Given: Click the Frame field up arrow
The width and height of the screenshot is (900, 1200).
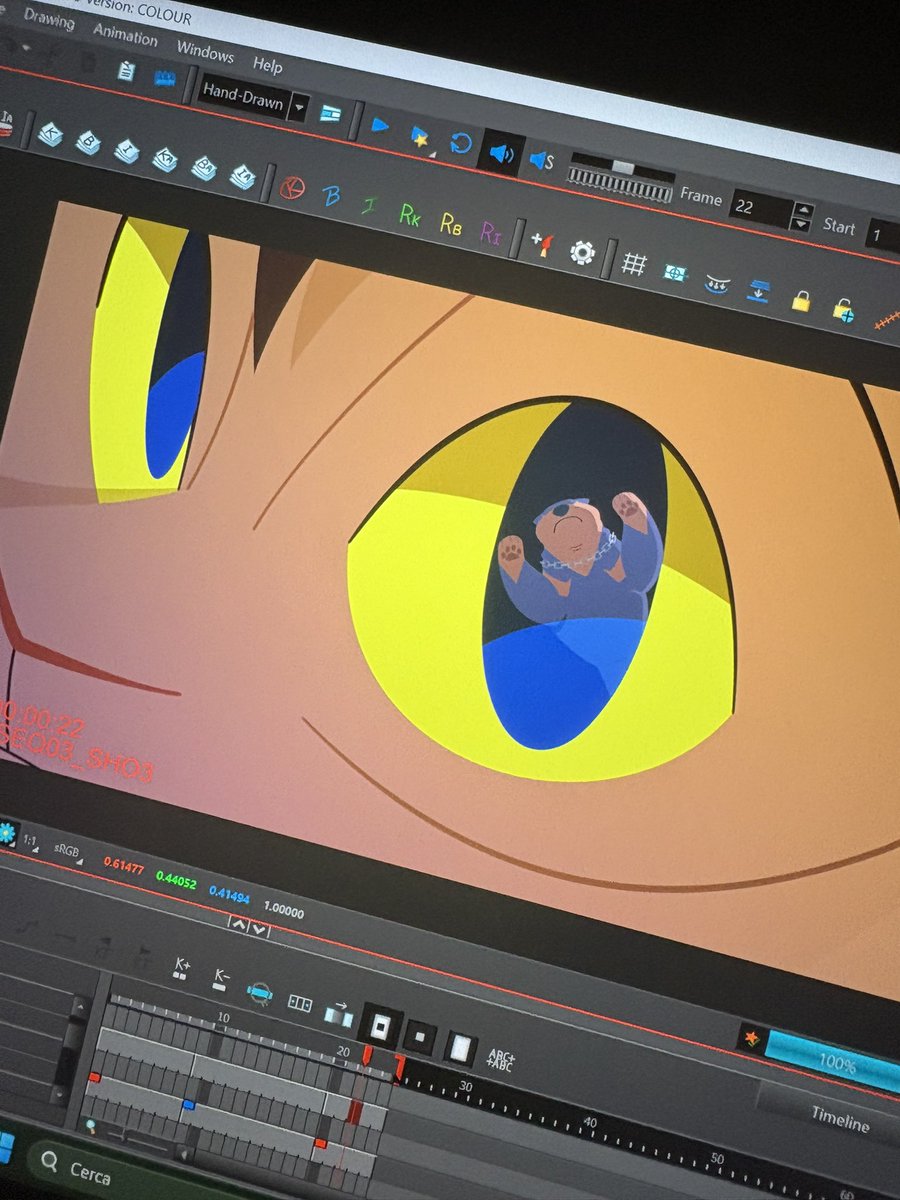Looking at the screenshot, I should pos(802,210).
